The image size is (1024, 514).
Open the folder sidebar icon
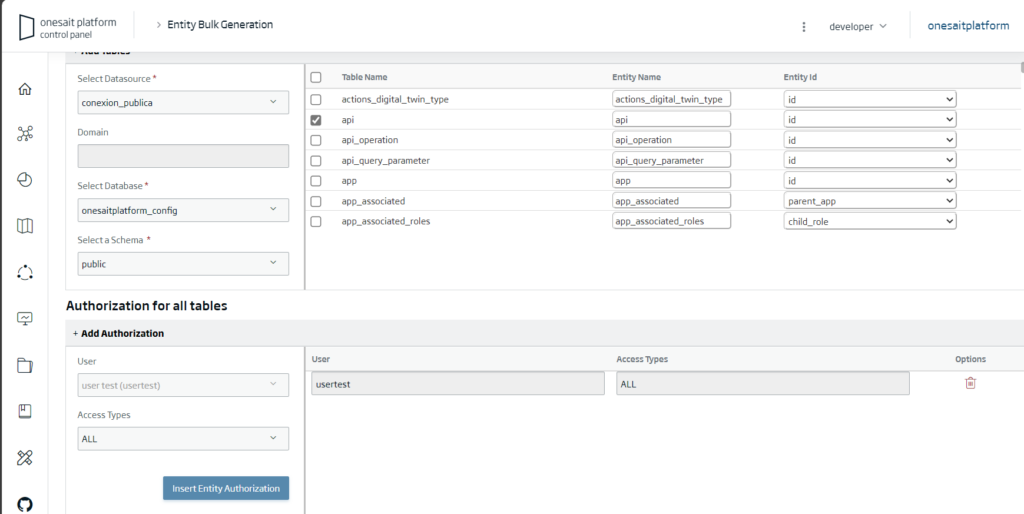[25, 365]
